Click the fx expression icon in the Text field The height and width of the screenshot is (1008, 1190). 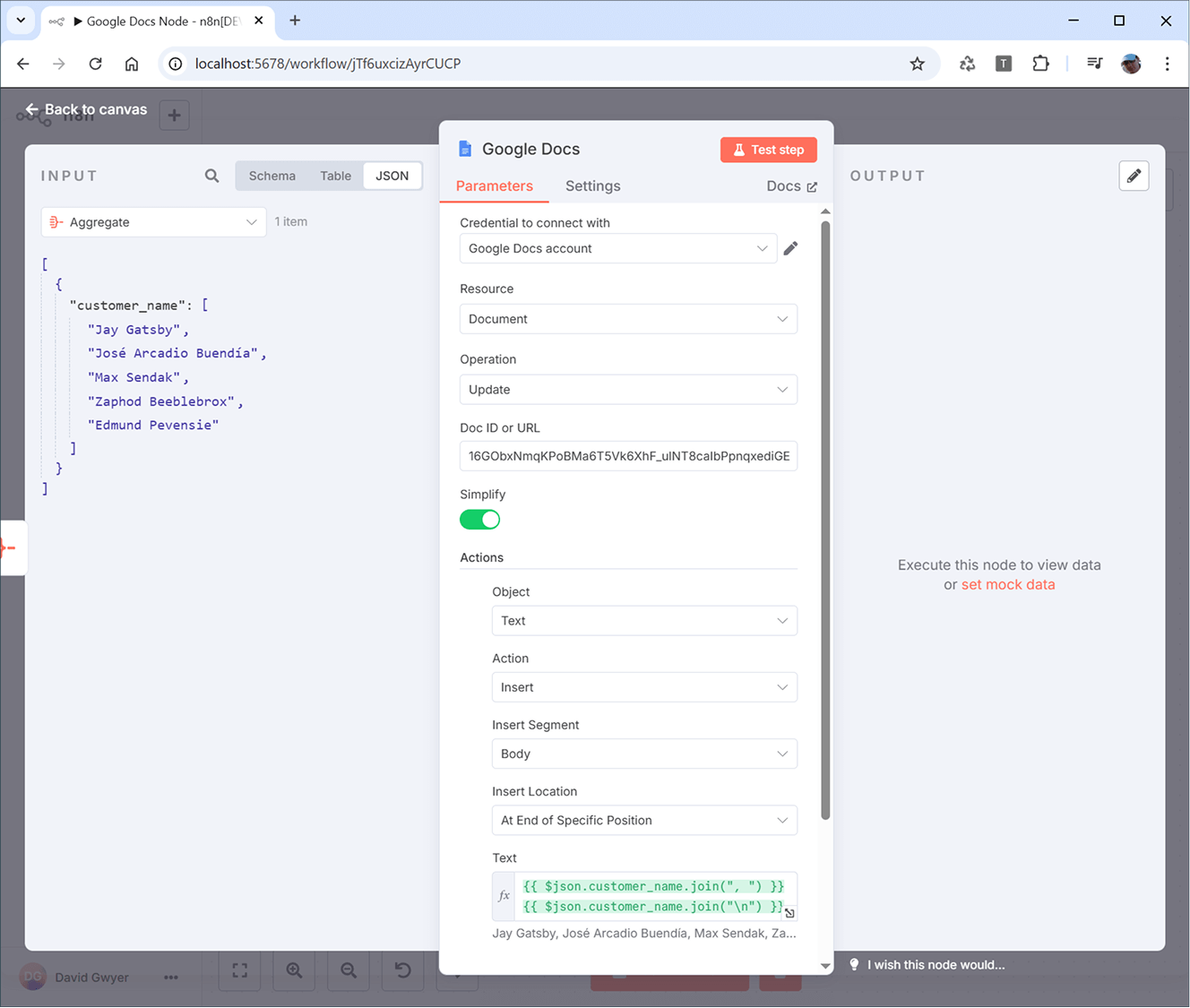point(504,896)
